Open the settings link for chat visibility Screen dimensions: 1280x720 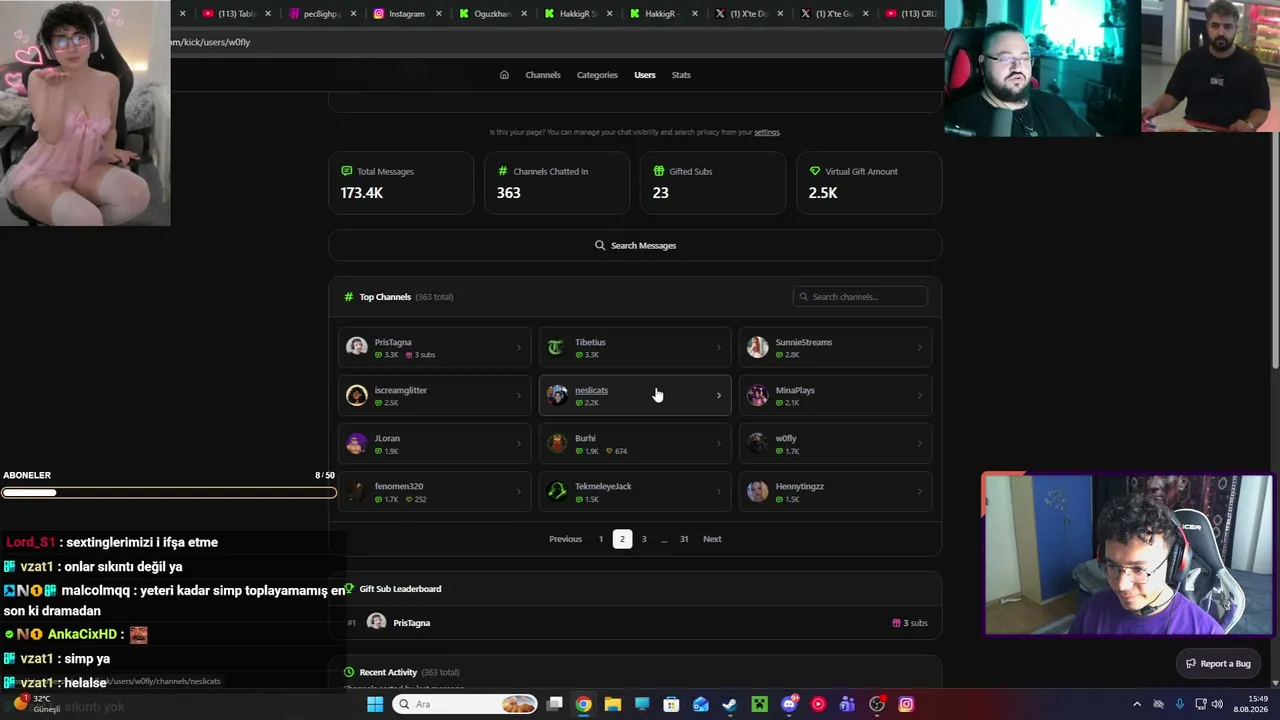click(767, 132)
